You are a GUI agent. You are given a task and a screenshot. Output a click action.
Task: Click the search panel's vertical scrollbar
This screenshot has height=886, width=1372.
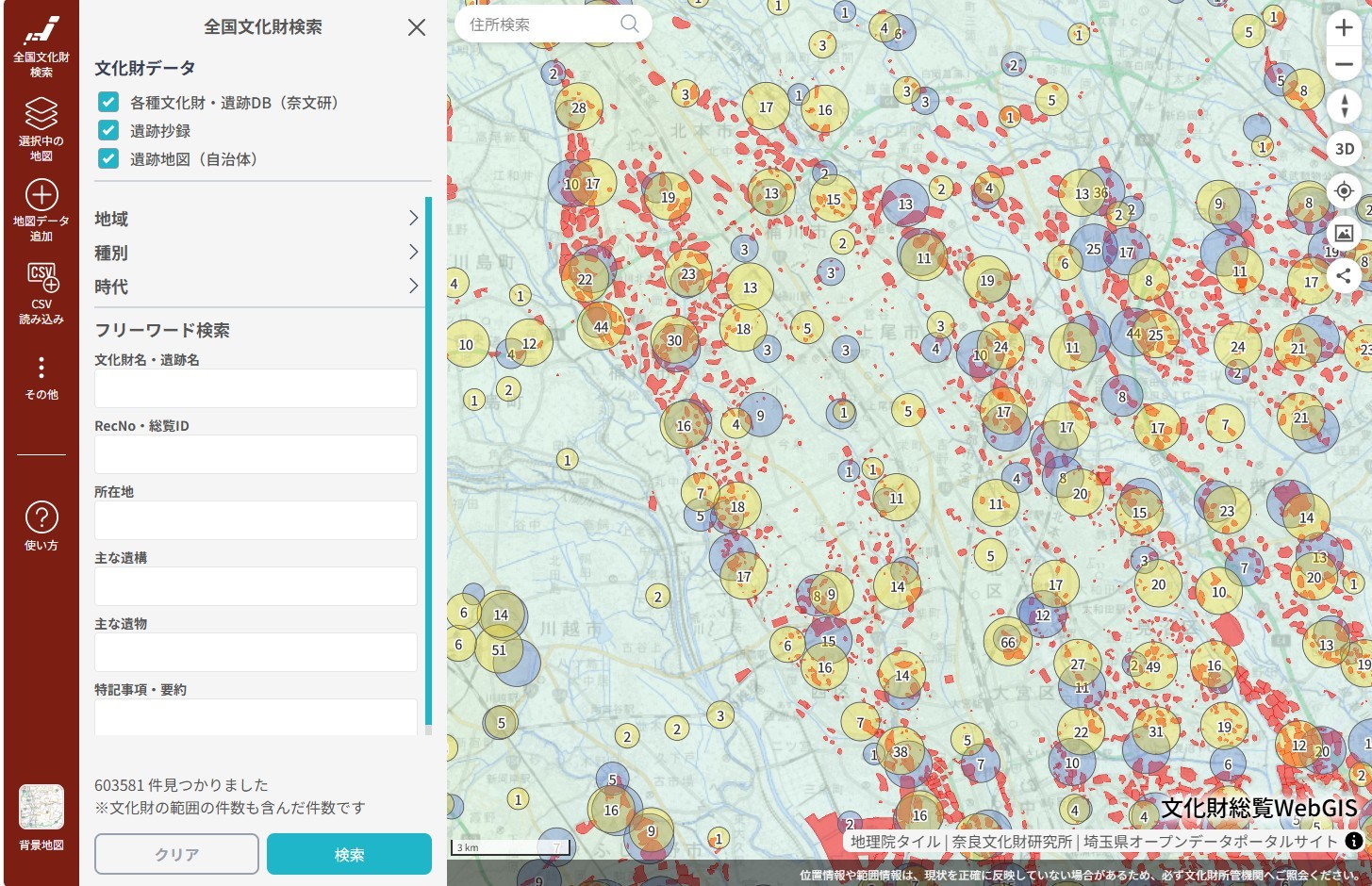coord(428,462)
